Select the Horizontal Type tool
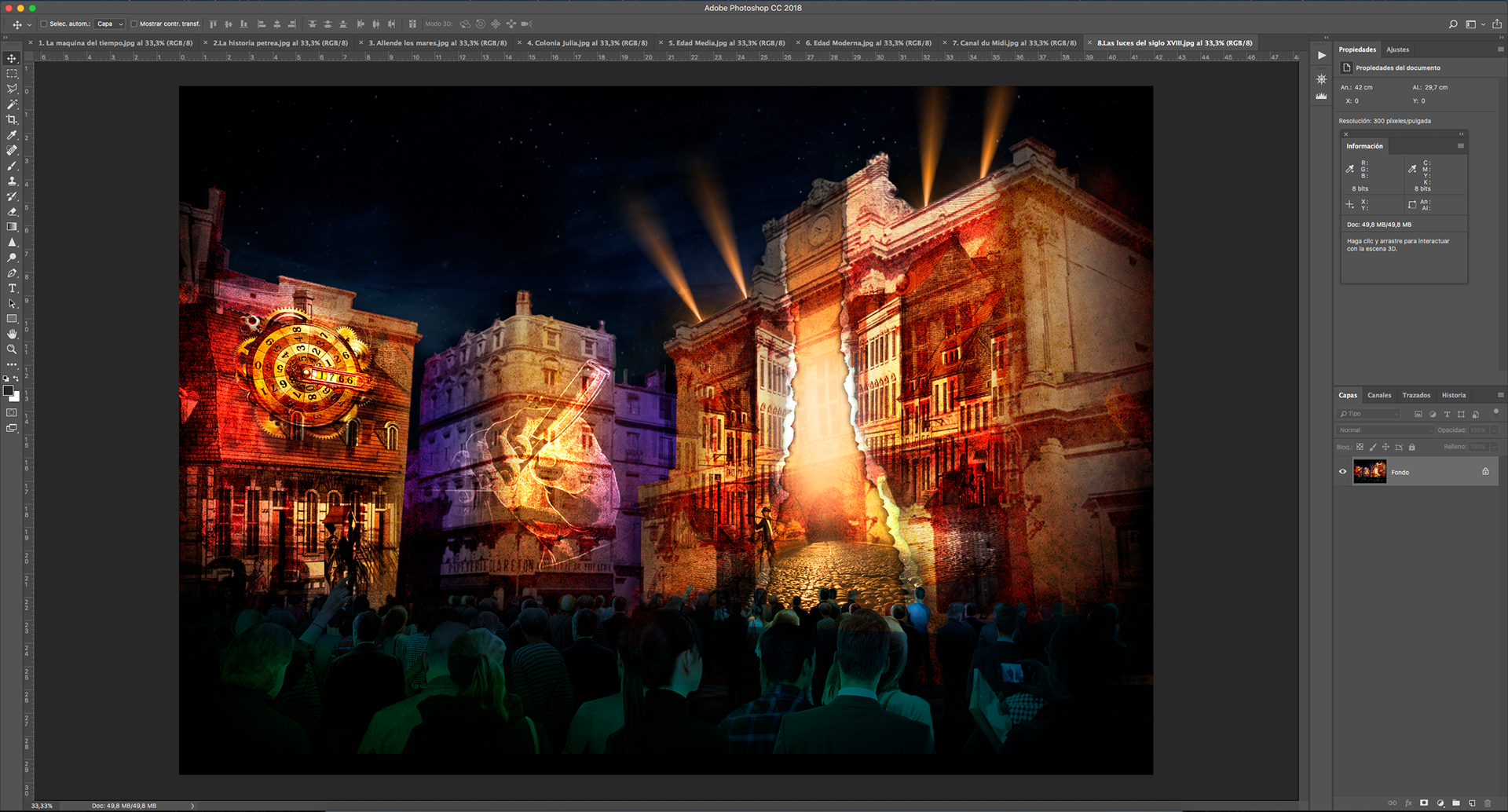This screenshot has width=1508, height=812. point(12,288)
